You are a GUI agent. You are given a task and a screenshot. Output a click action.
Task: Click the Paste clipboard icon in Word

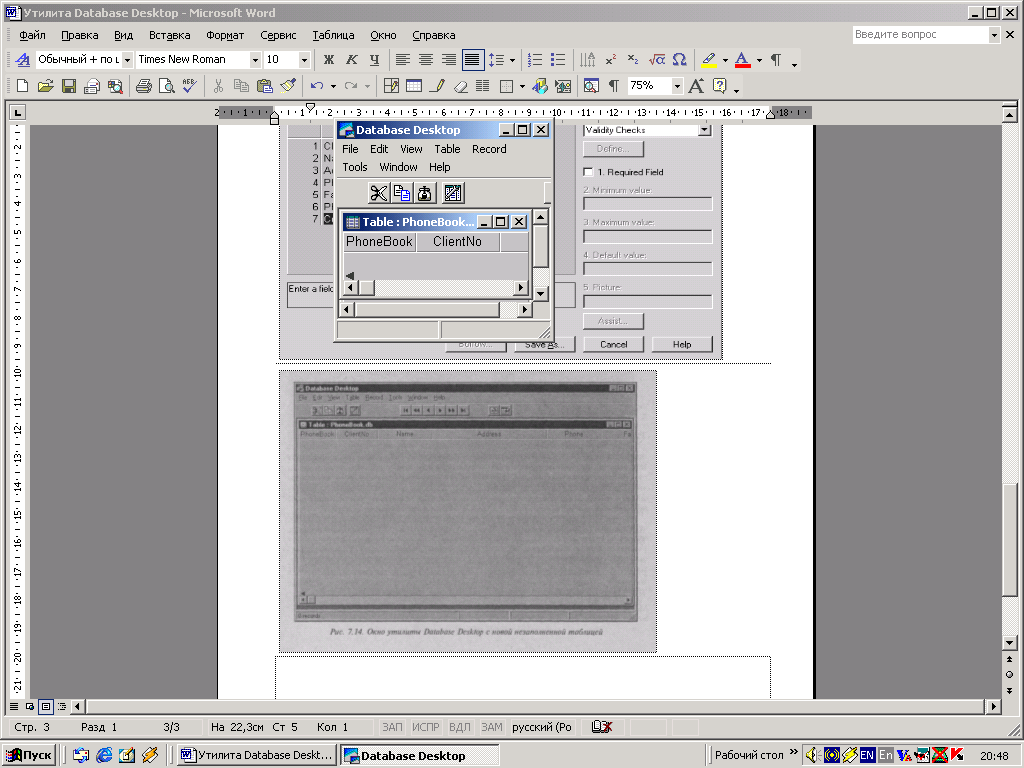(x=264, y=86)
